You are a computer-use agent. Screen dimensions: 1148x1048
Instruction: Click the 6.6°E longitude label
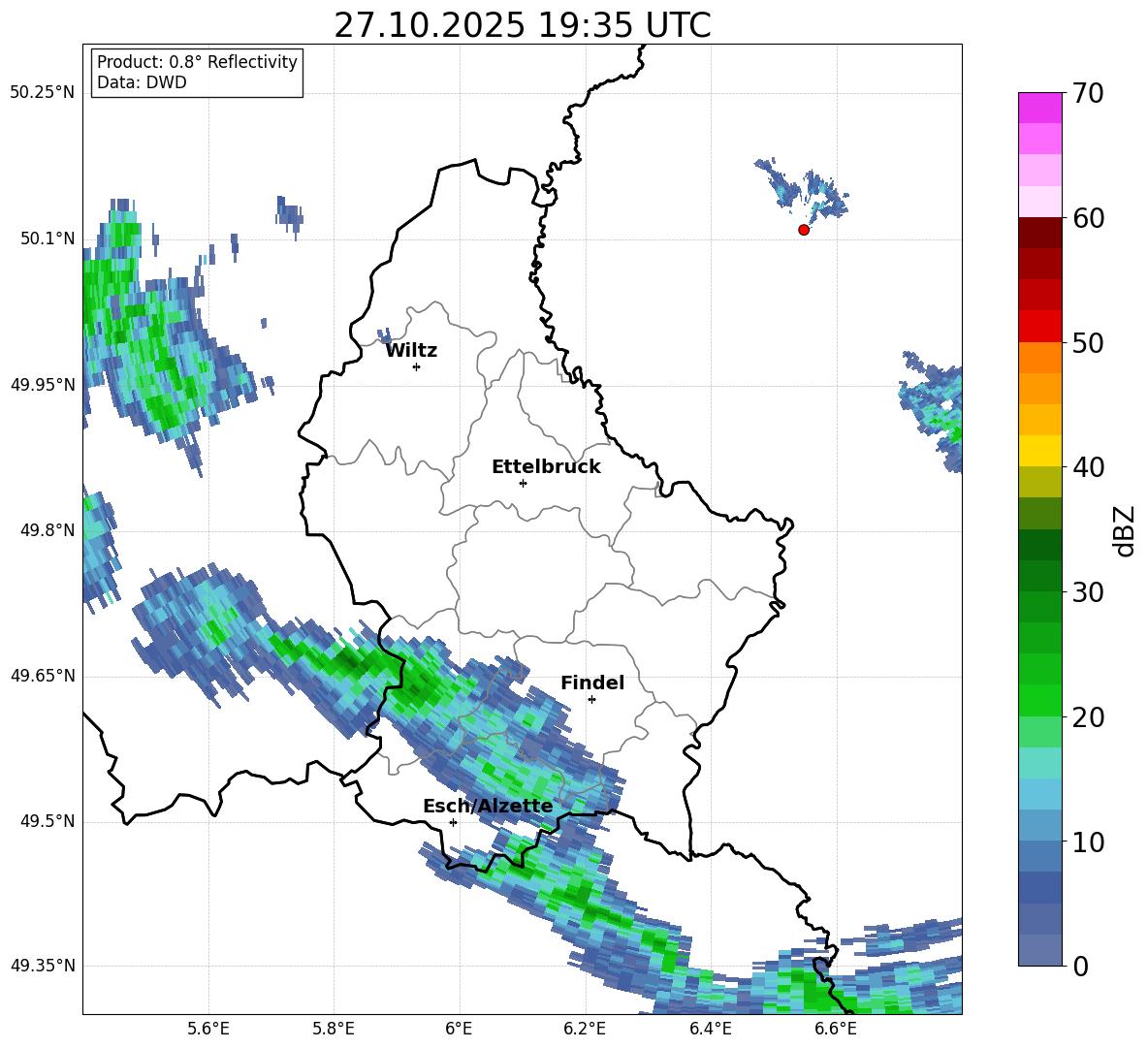pos(836,1029)
